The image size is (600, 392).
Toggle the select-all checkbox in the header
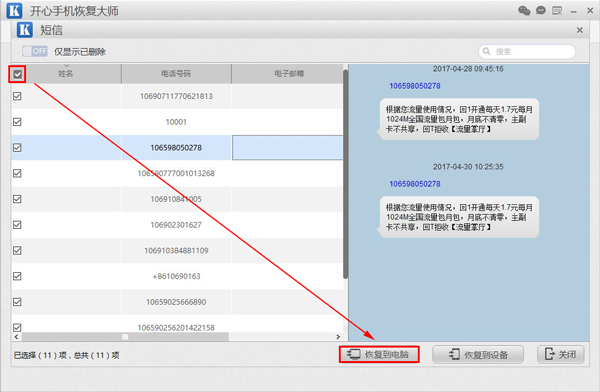18,74
